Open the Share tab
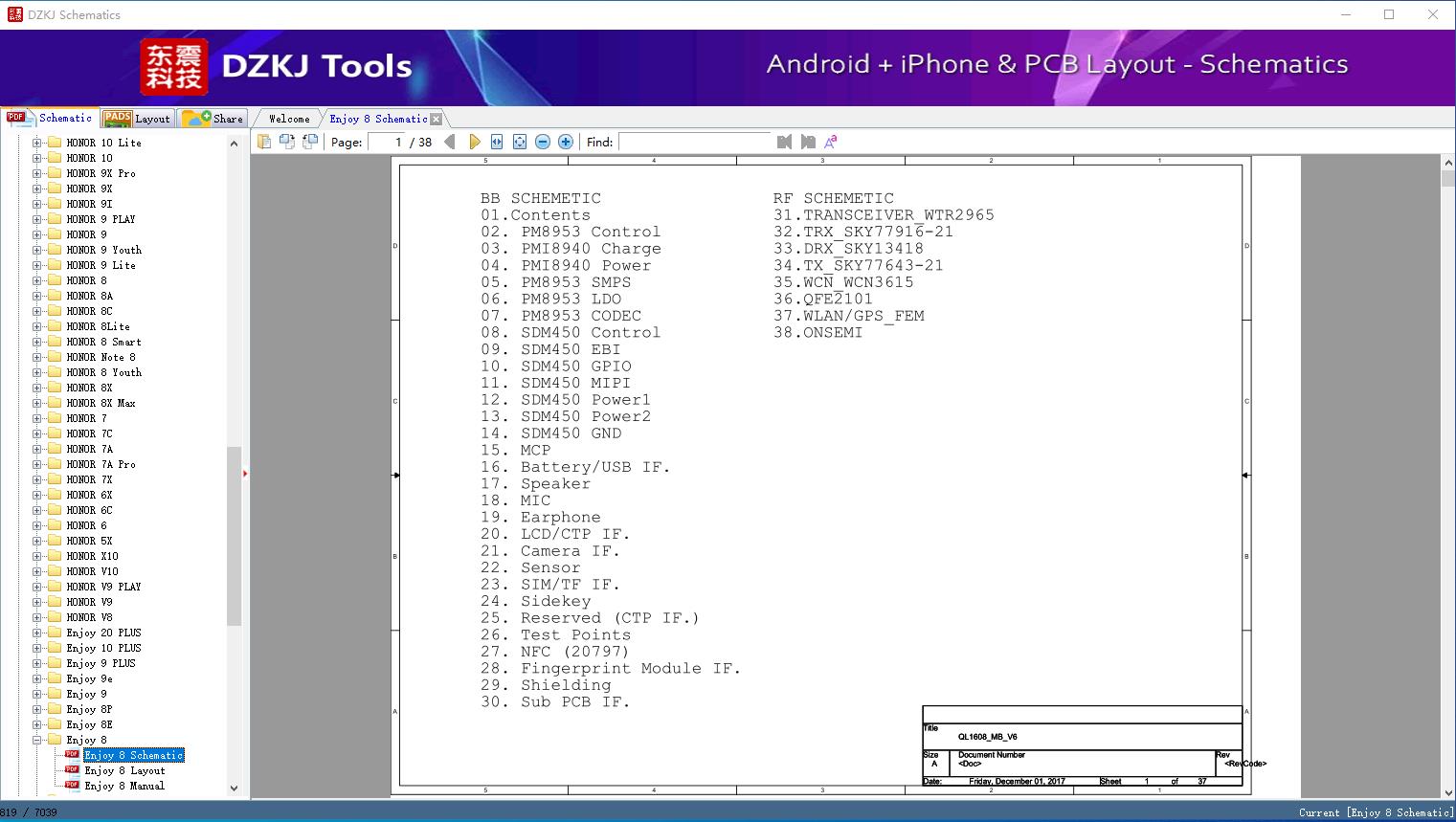Viewport: 1456px width, 822px height. tap(213, 119)
